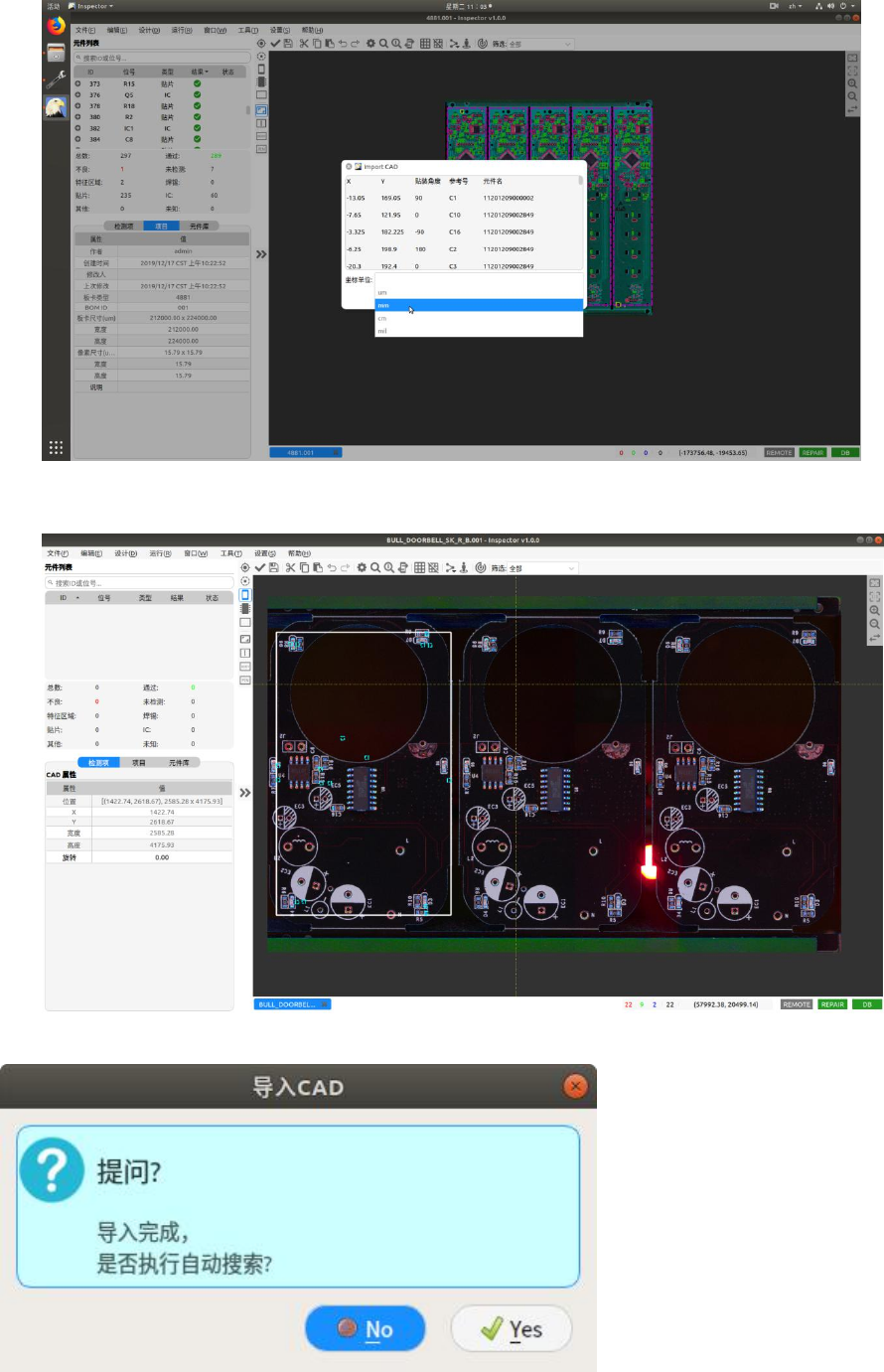
Task: Click the redo arrow in BULL_DOORBELL window toolbar
Action: pos(346,568)
